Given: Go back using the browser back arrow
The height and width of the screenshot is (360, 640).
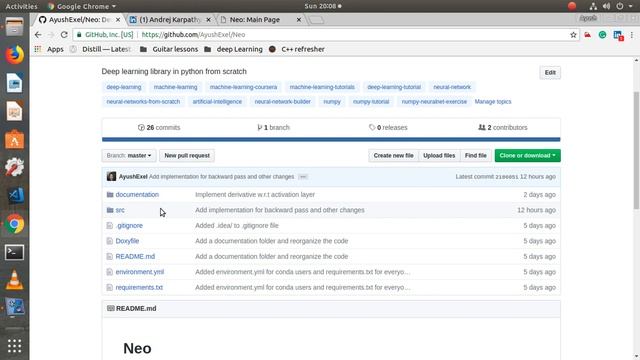Looking at the screenshot, I should coord(38,35).
